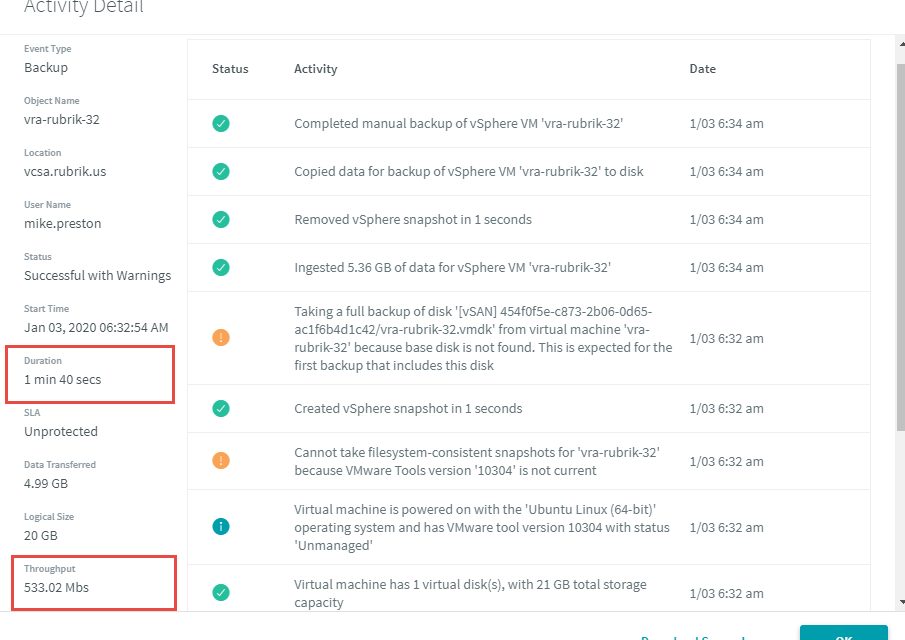Click logical size value '20 GB'
The height and width of the screenshot is (640, 905).
40,536
